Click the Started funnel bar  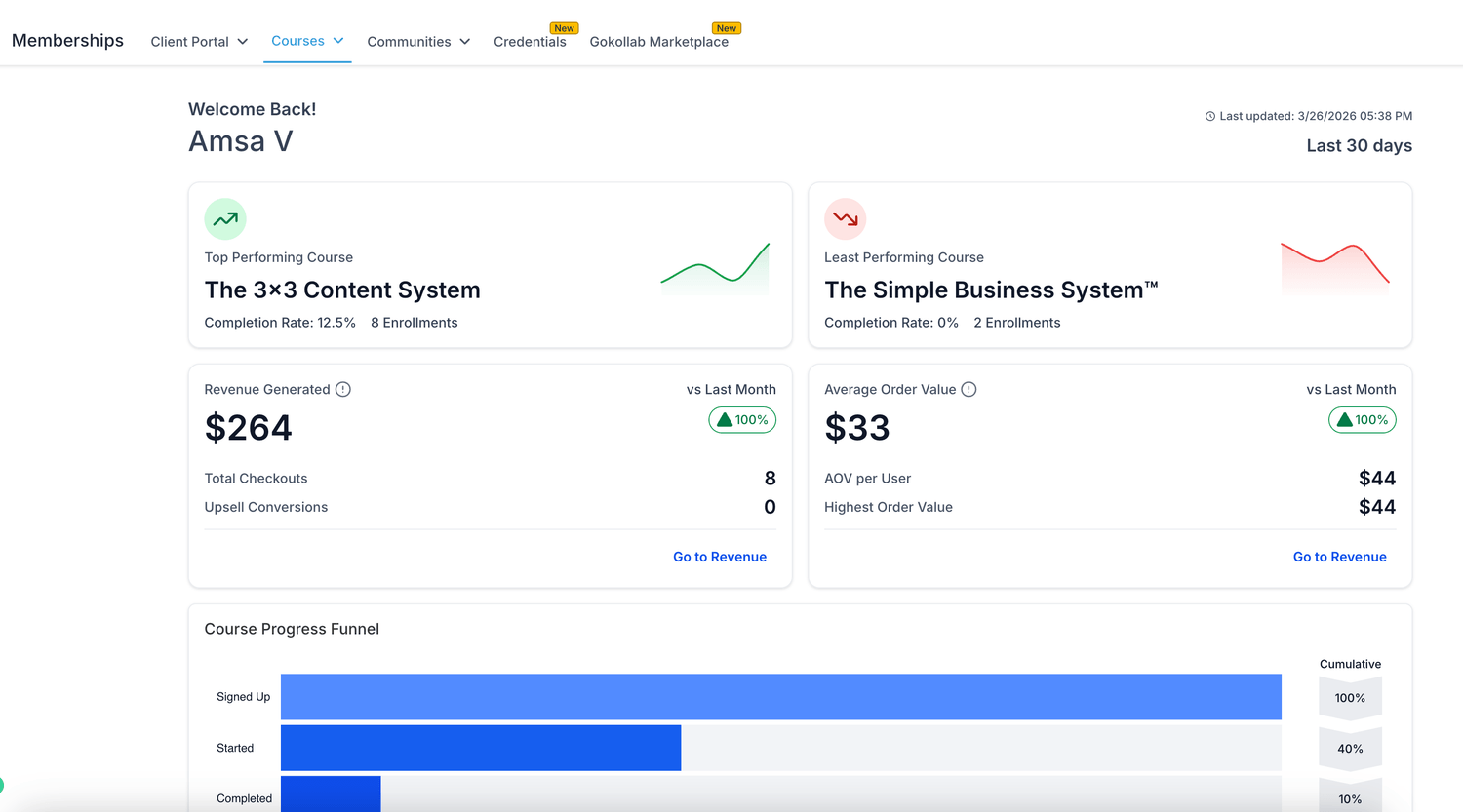(481, 748)
